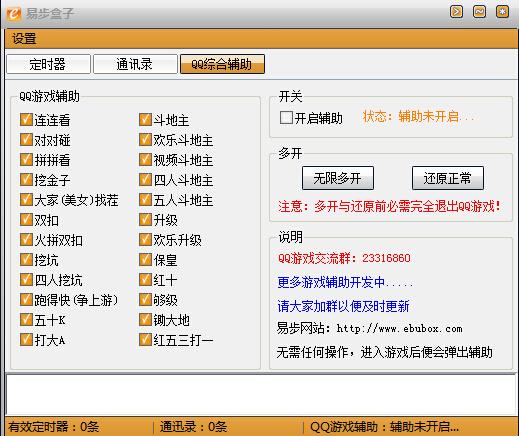The height and width of the screenshot is (436, 519).
Task: Click 无需任何操作 instruction text
Action: 384,352
